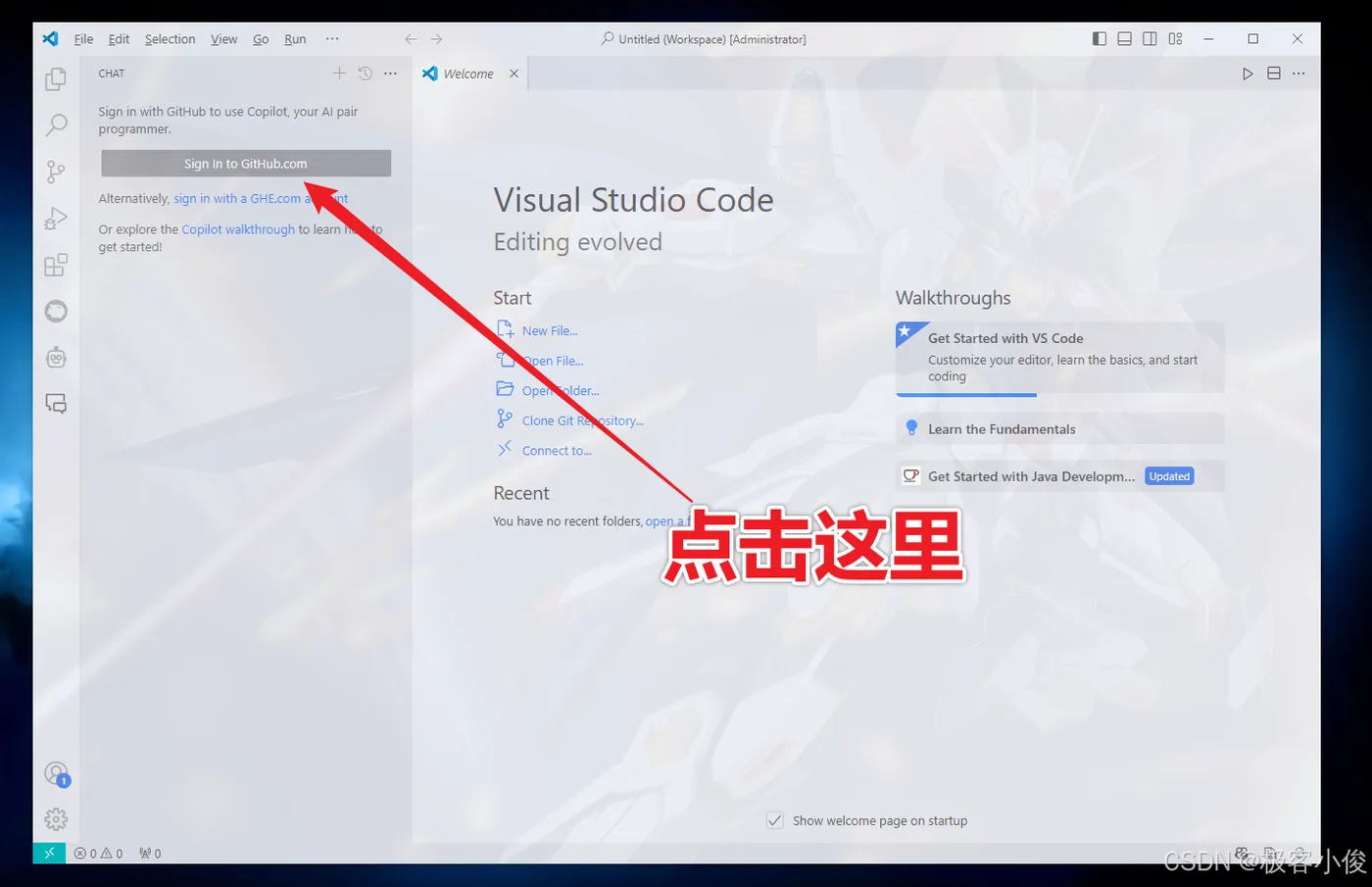Go forward with the right arrow

coord(436,39)
